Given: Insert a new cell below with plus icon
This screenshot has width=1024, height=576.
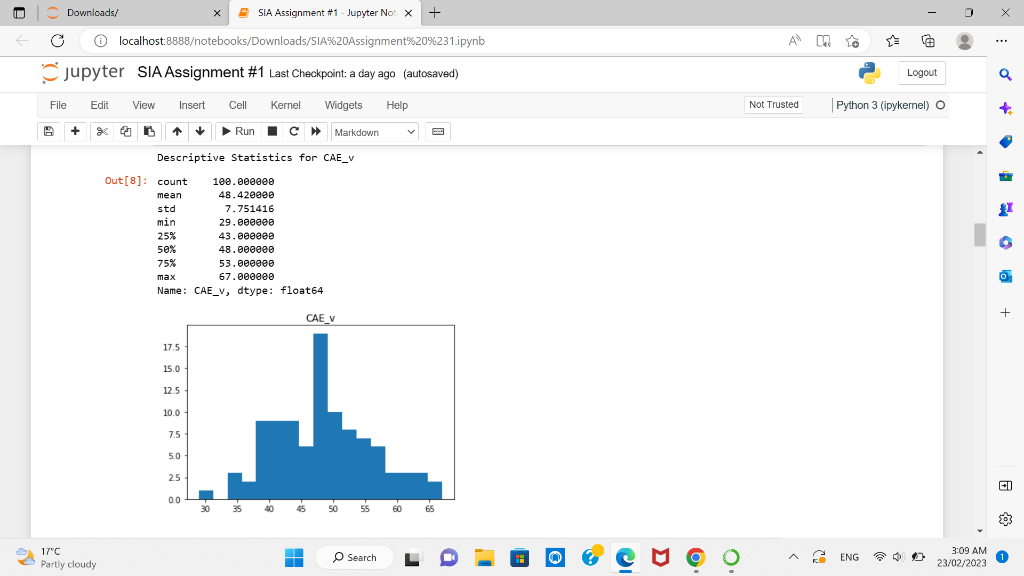Looking at the screenshot, I should click(x=75, y=131).
